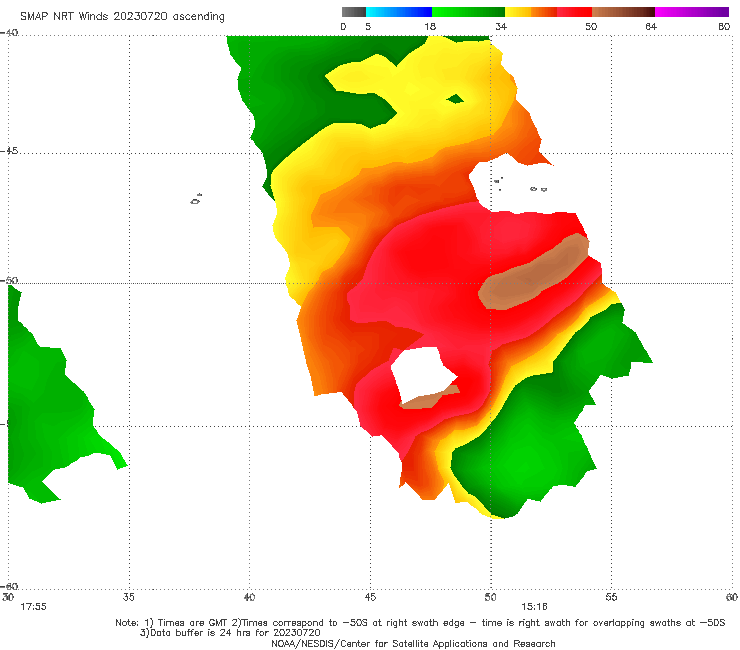Click the note line starting 'Times are GMT'
Image resolution: width=740 pixels, height=650 pixels.
tap(420, 623)
